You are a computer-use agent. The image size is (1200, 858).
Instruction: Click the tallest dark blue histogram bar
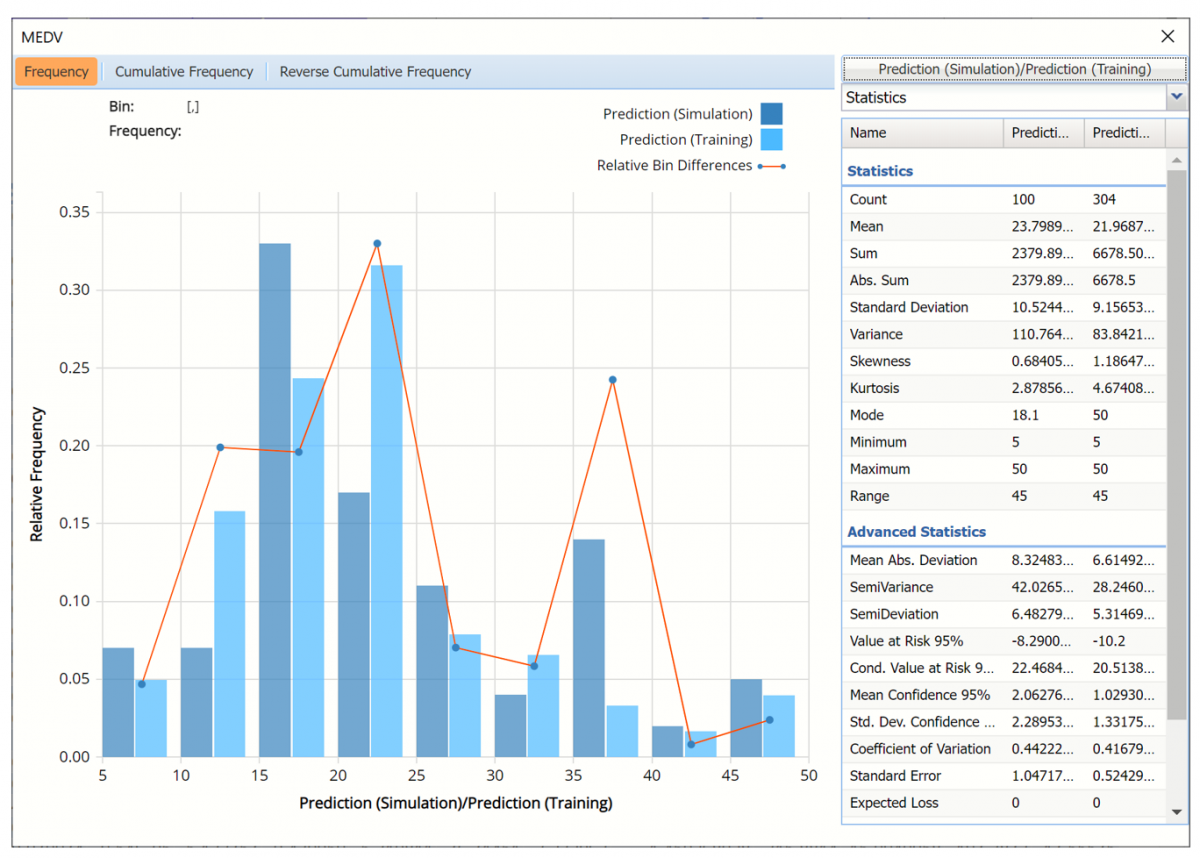pos(274,500)
